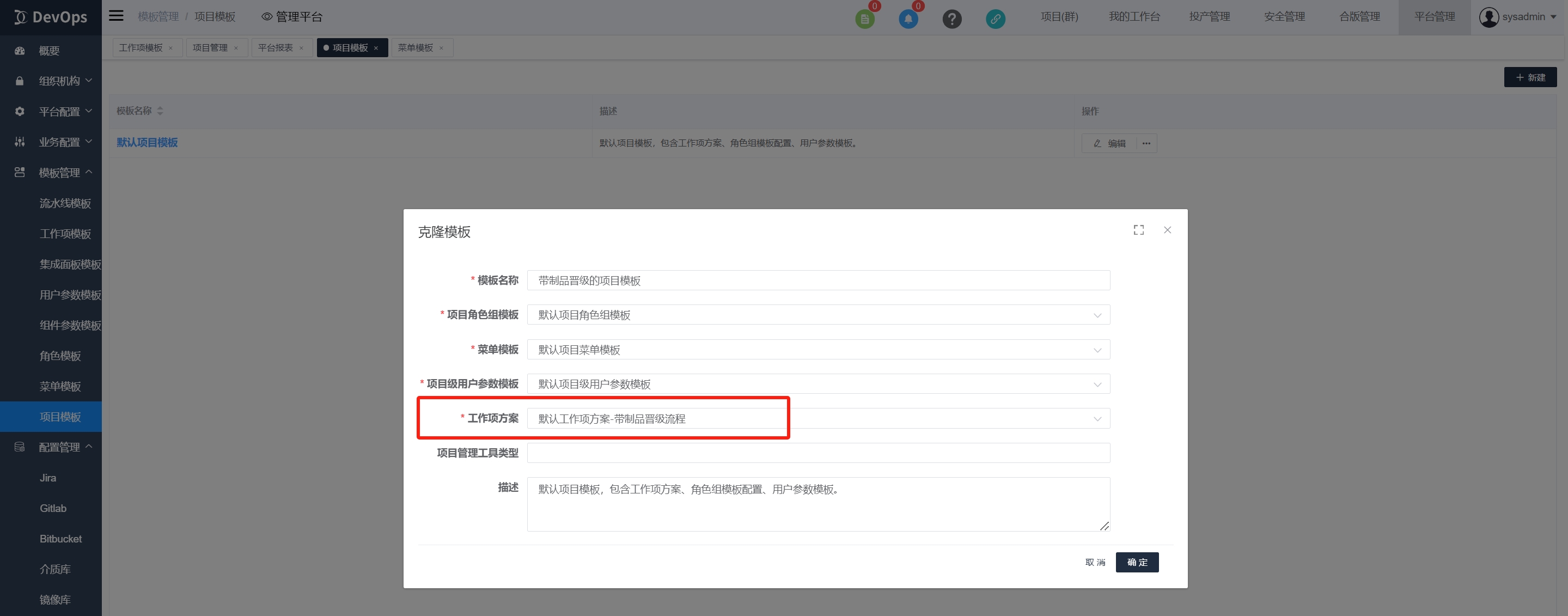
Task: Close the 平台报表 tab
Action: pyautogui.click(x=301, y=48)
